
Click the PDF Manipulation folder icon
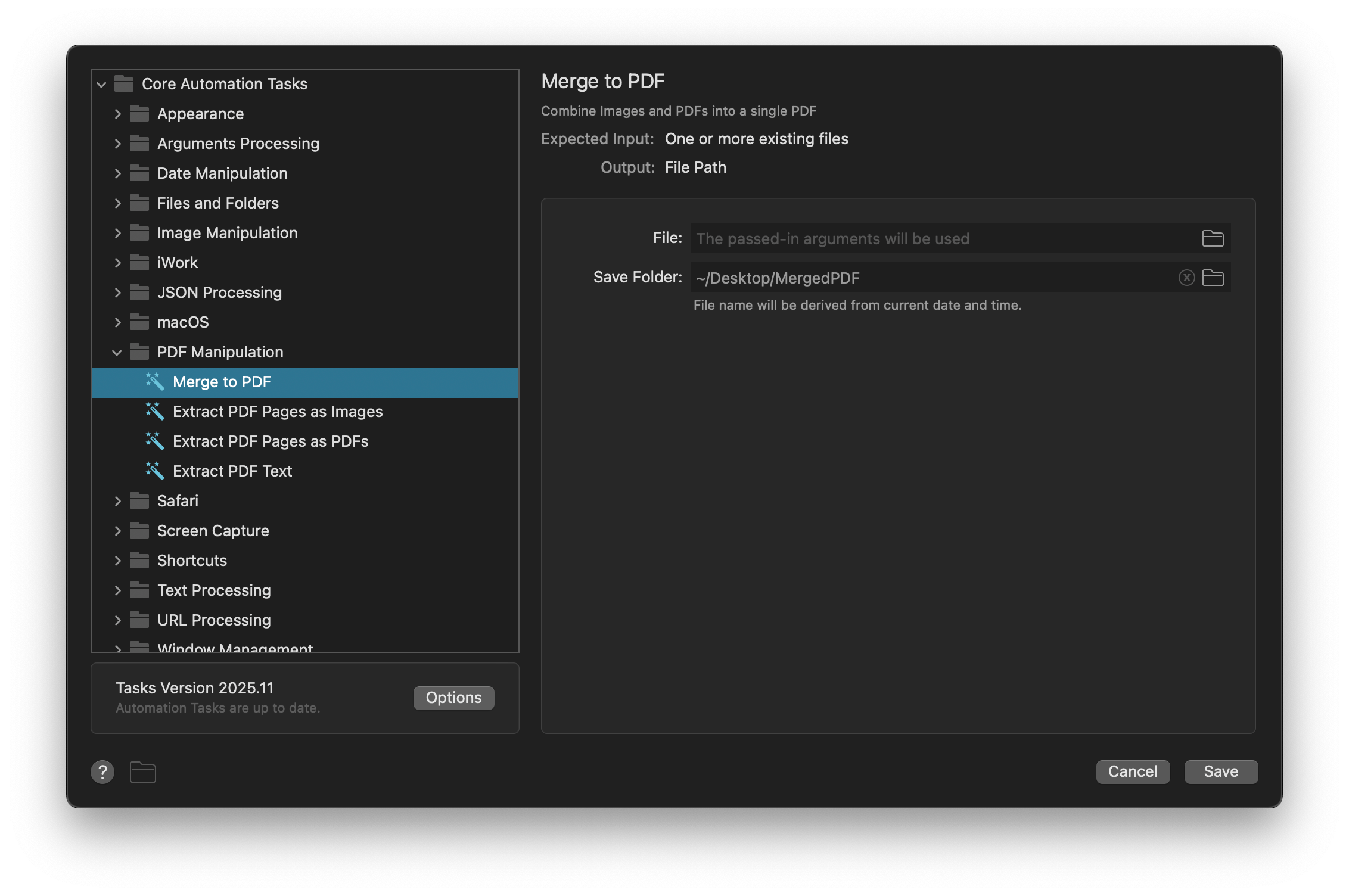pyautogui.click(x=139, y=351)
